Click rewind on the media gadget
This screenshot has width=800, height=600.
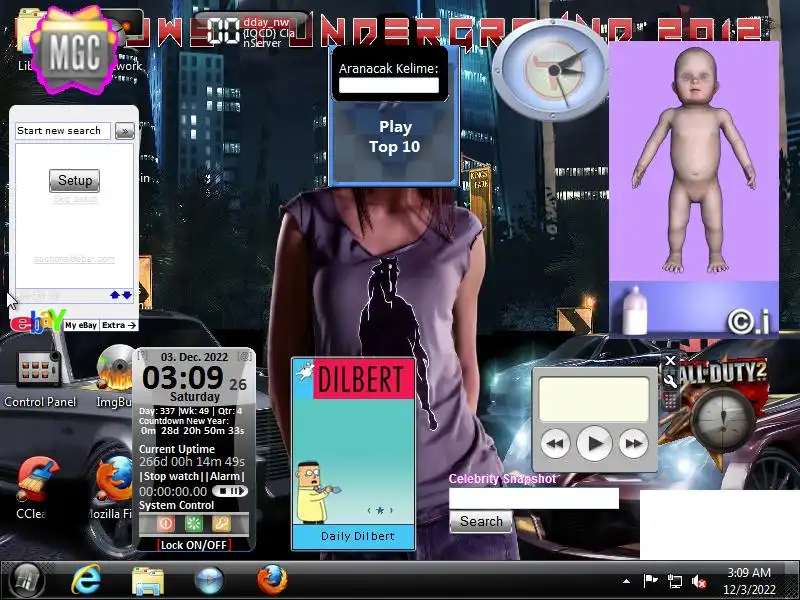tap(555, 443)
